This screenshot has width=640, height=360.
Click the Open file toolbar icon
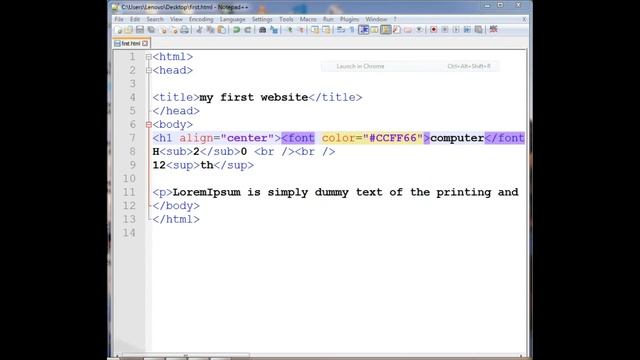click(129, 30)
